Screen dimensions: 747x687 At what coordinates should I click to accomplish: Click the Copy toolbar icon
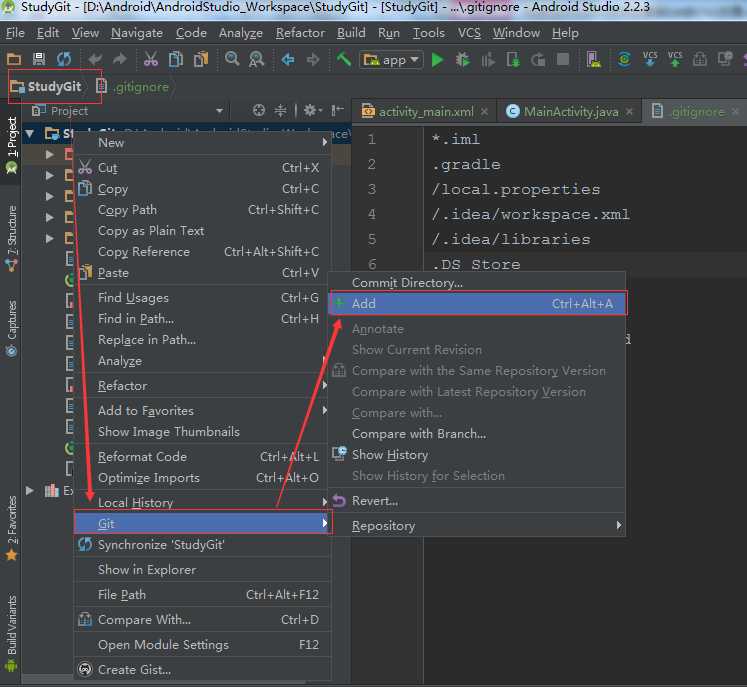click(x=176, y=60)
